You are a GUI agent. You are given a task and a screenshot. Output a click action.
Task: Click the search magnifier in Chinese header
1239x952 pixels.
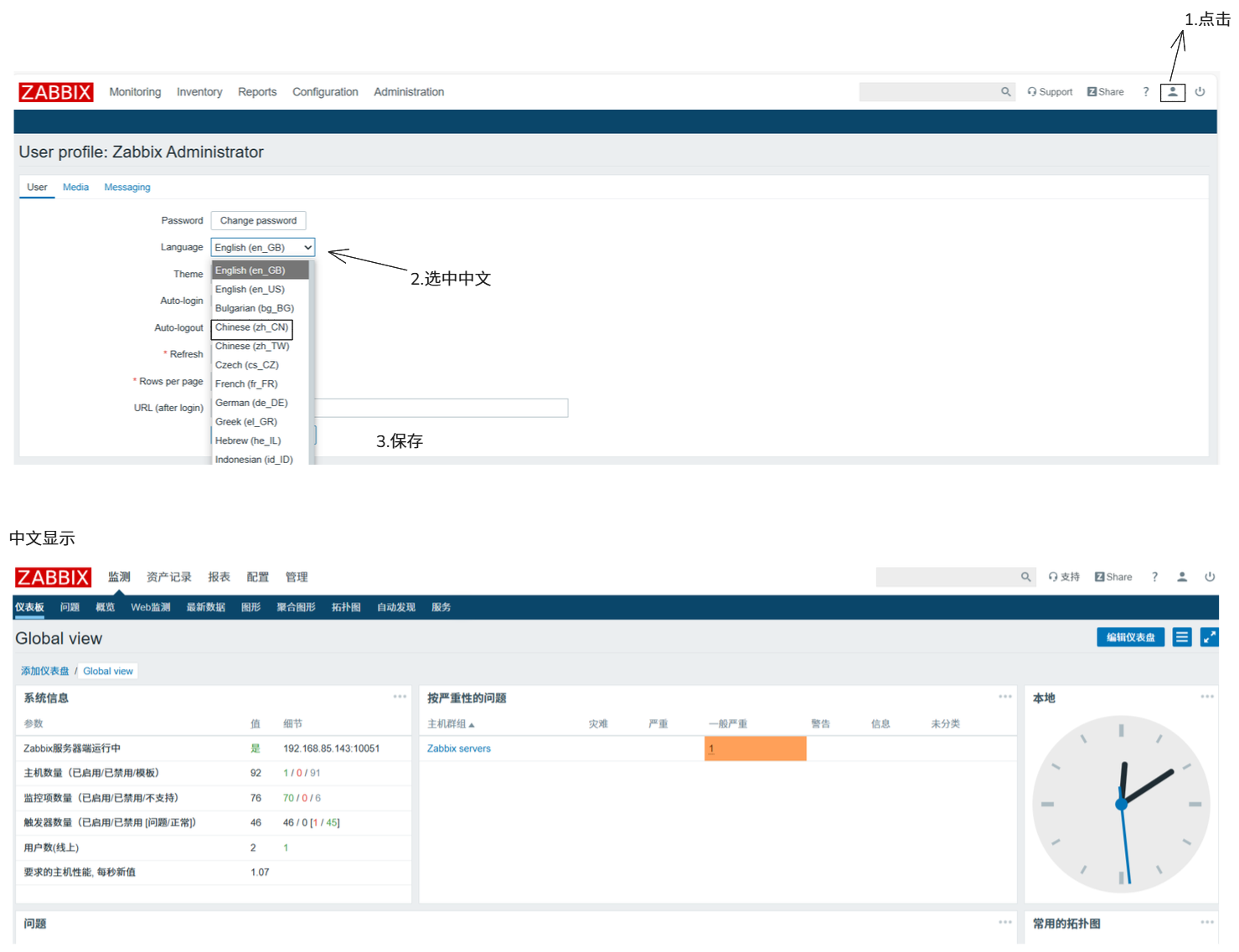[x=1025, y=577]
